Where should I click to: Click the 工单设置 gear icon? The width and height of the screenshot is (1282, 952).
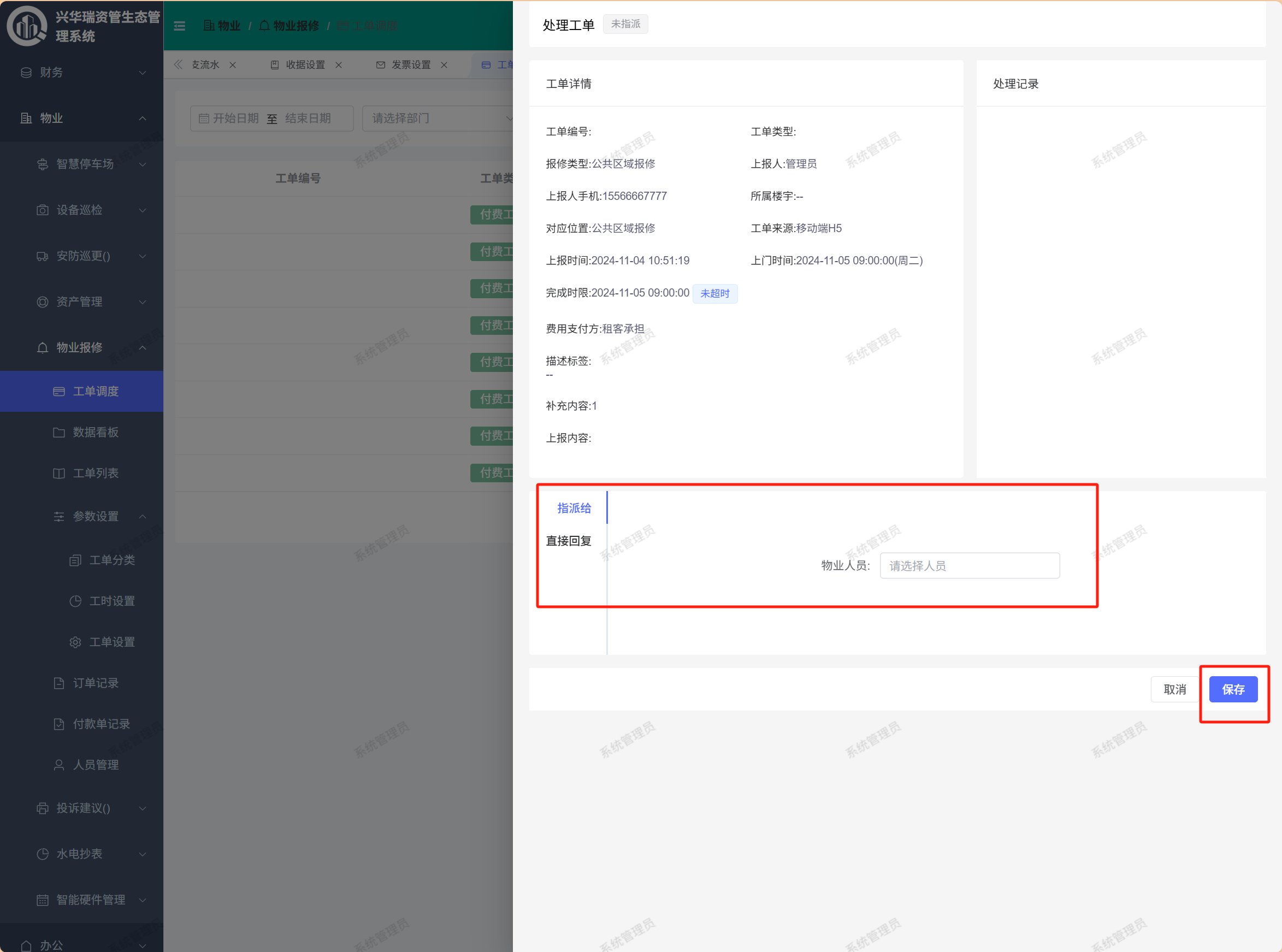pyautogui.click(x=75, y=642)
